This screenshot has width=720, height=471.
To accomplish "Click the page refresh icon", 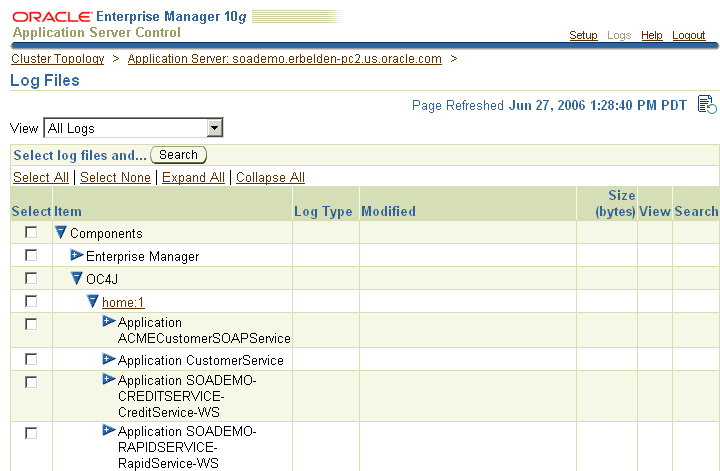I will click(x=707, y=104).
